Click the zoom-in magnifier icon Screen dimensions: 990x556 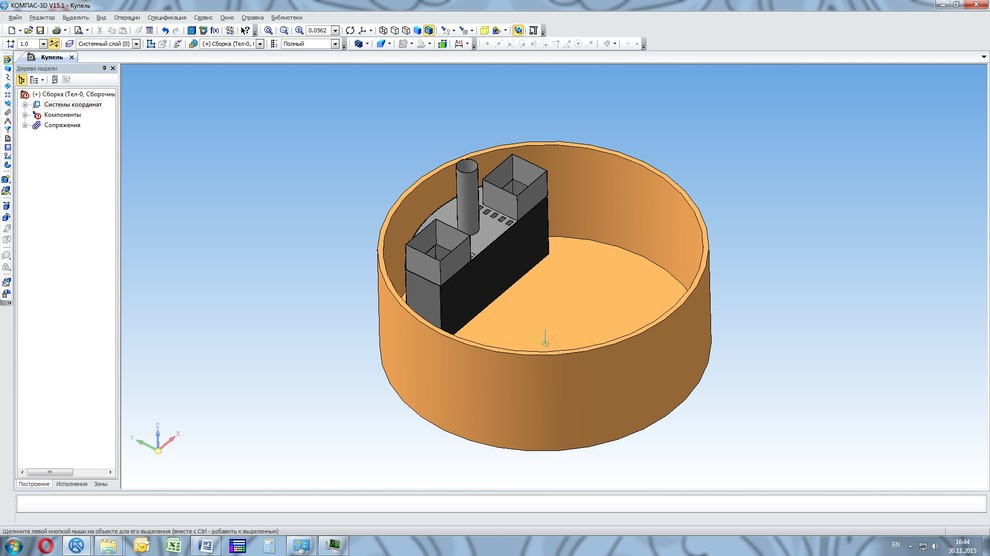[269, 31]
